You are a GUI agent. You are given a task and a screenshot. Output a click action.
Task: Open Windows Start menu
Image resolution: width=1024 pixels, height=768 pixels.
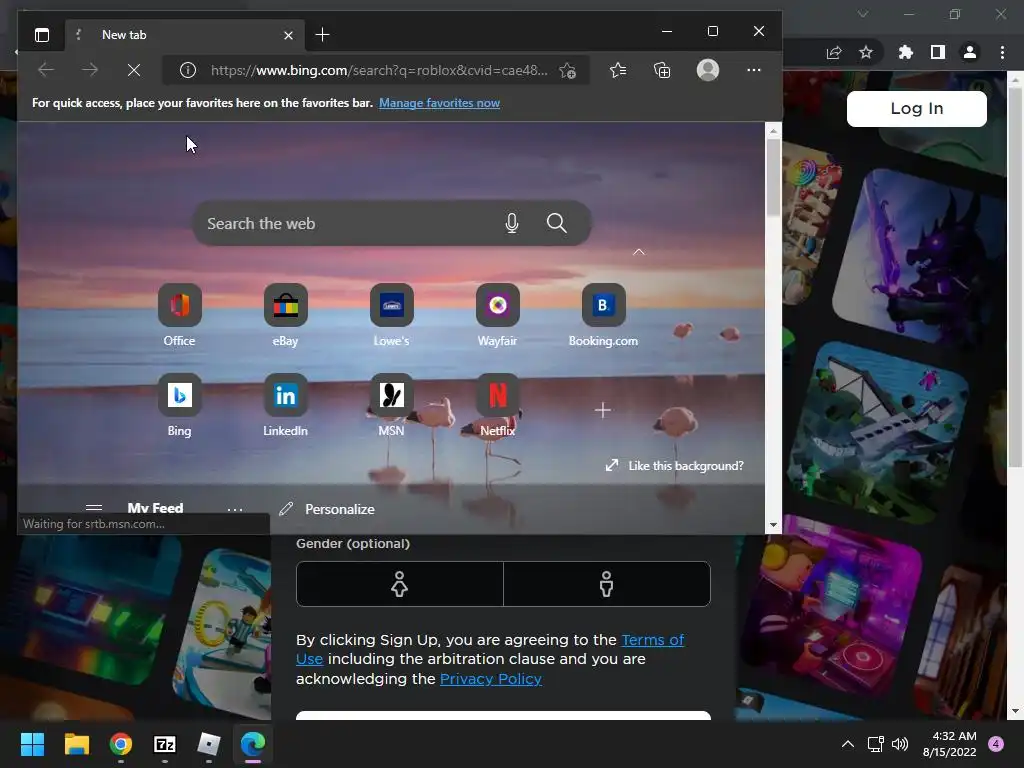click(x=32, y=744)
